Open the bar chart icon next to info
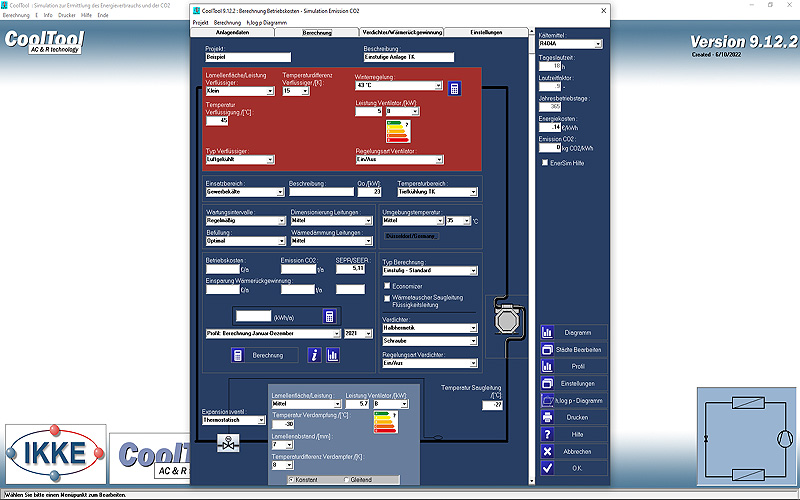 tap(332, 354)
